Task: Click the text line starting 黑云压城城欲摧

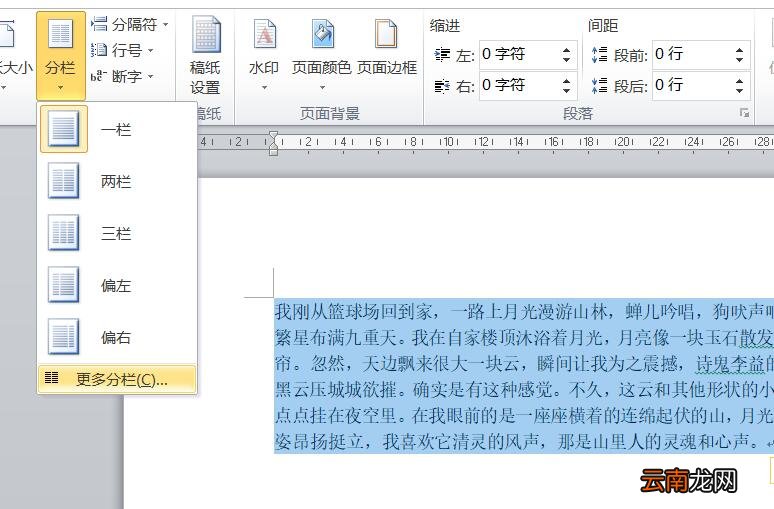Action: tap(524, 390)
